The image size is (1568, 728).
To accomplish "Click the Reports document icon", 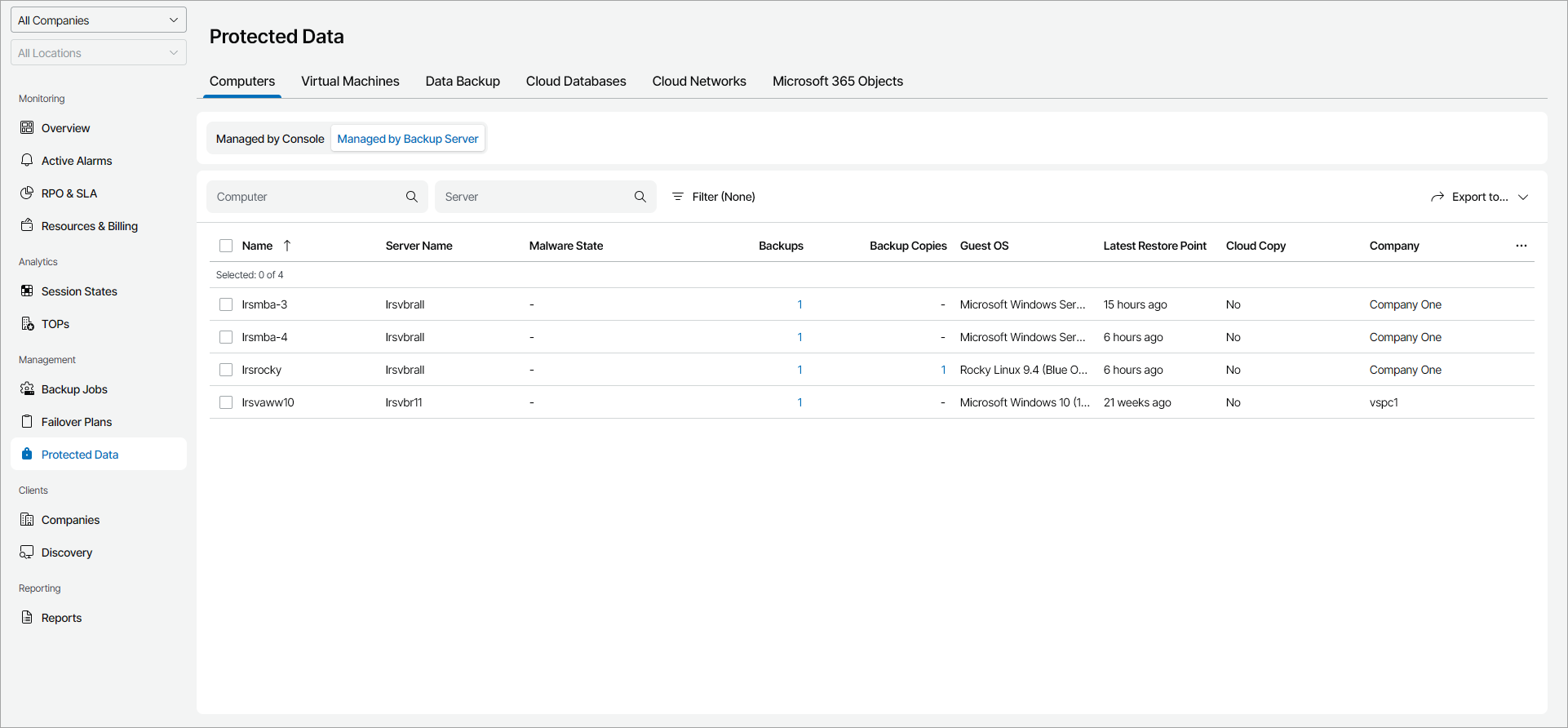I will (27, 618).
